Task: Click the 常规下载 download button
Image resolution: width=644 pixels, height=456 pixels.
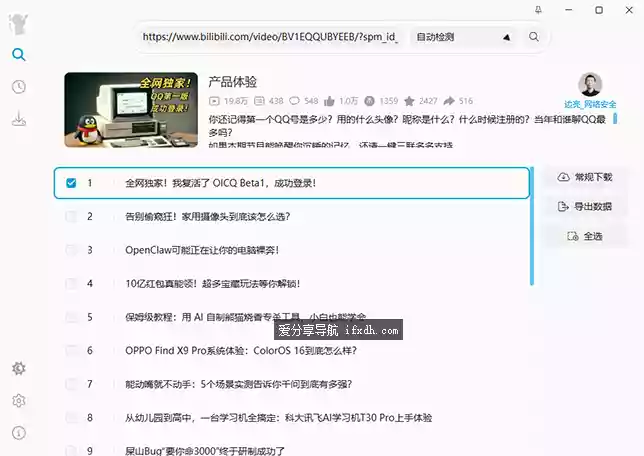Action: (x=585, y=177)
